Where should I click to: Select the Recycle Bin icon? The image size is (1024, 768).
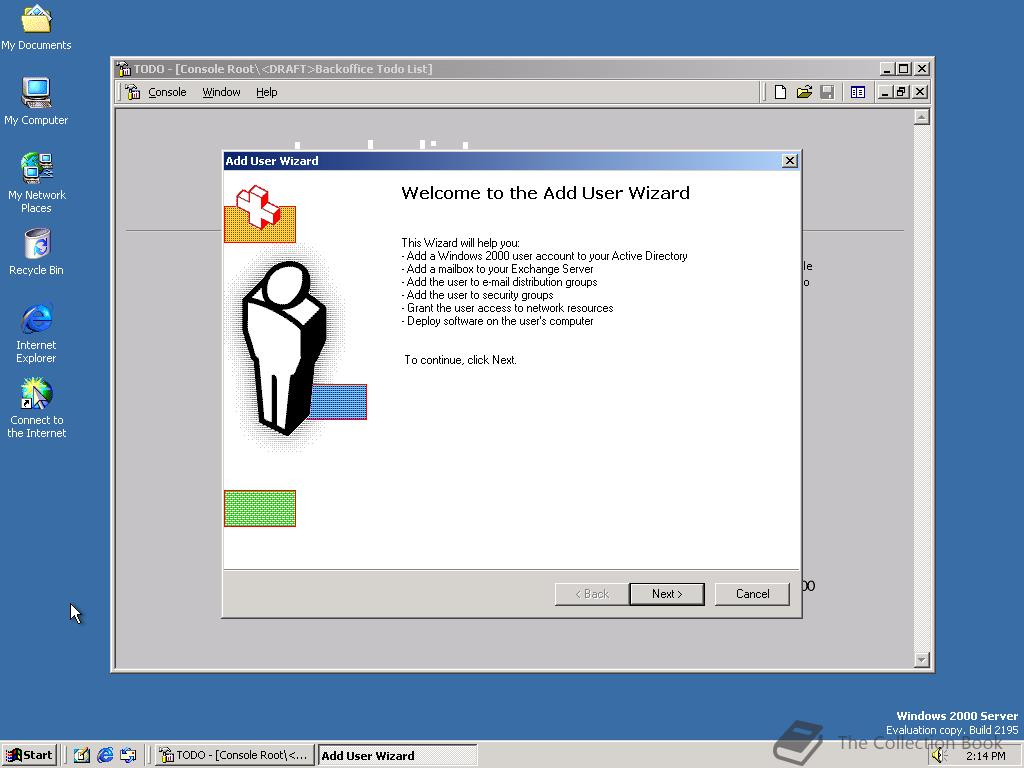[x=37, y=251]
